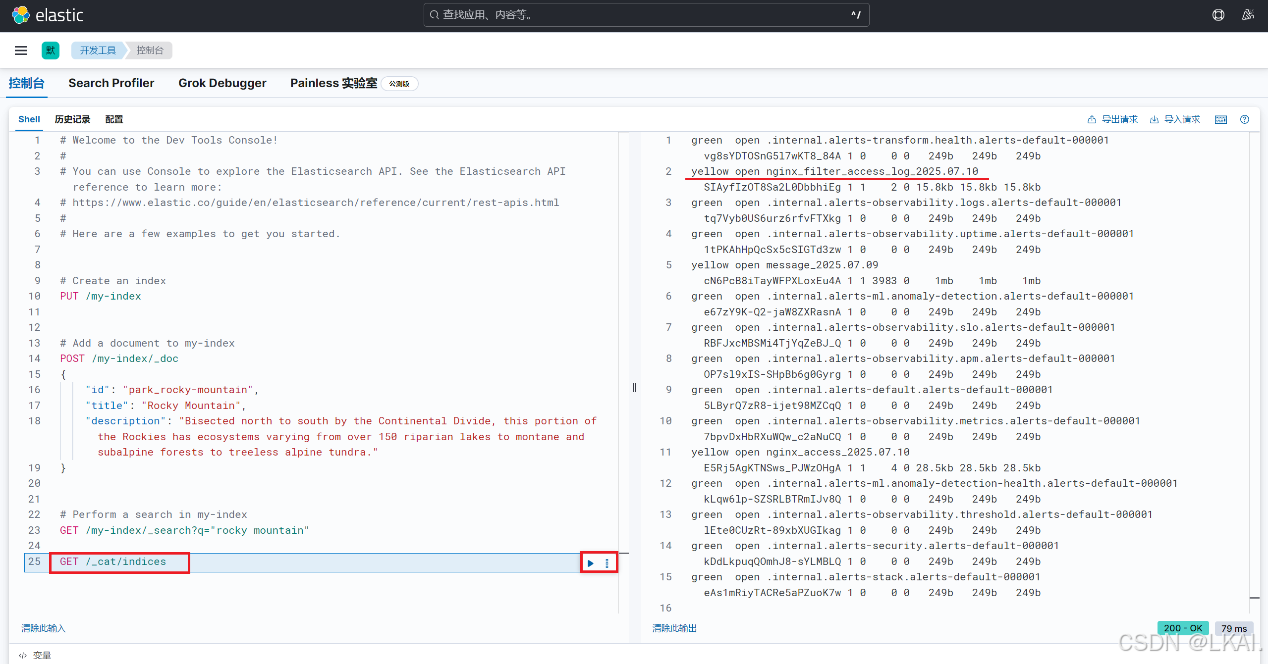Click the alerts-observability.threshold output row
The image size is (1268, 664).
pos(922,514)
